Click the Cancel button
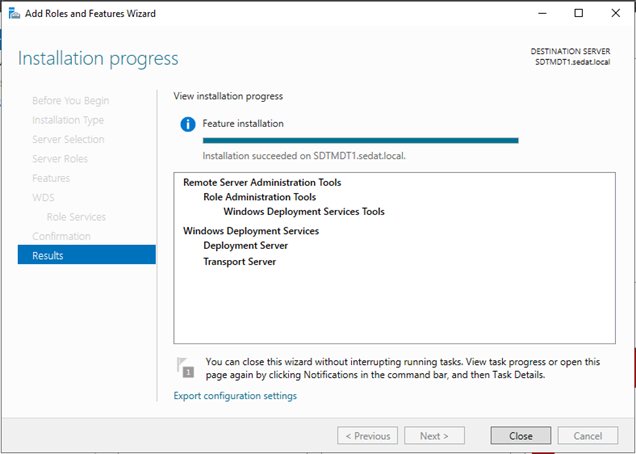 click(588, 436)
